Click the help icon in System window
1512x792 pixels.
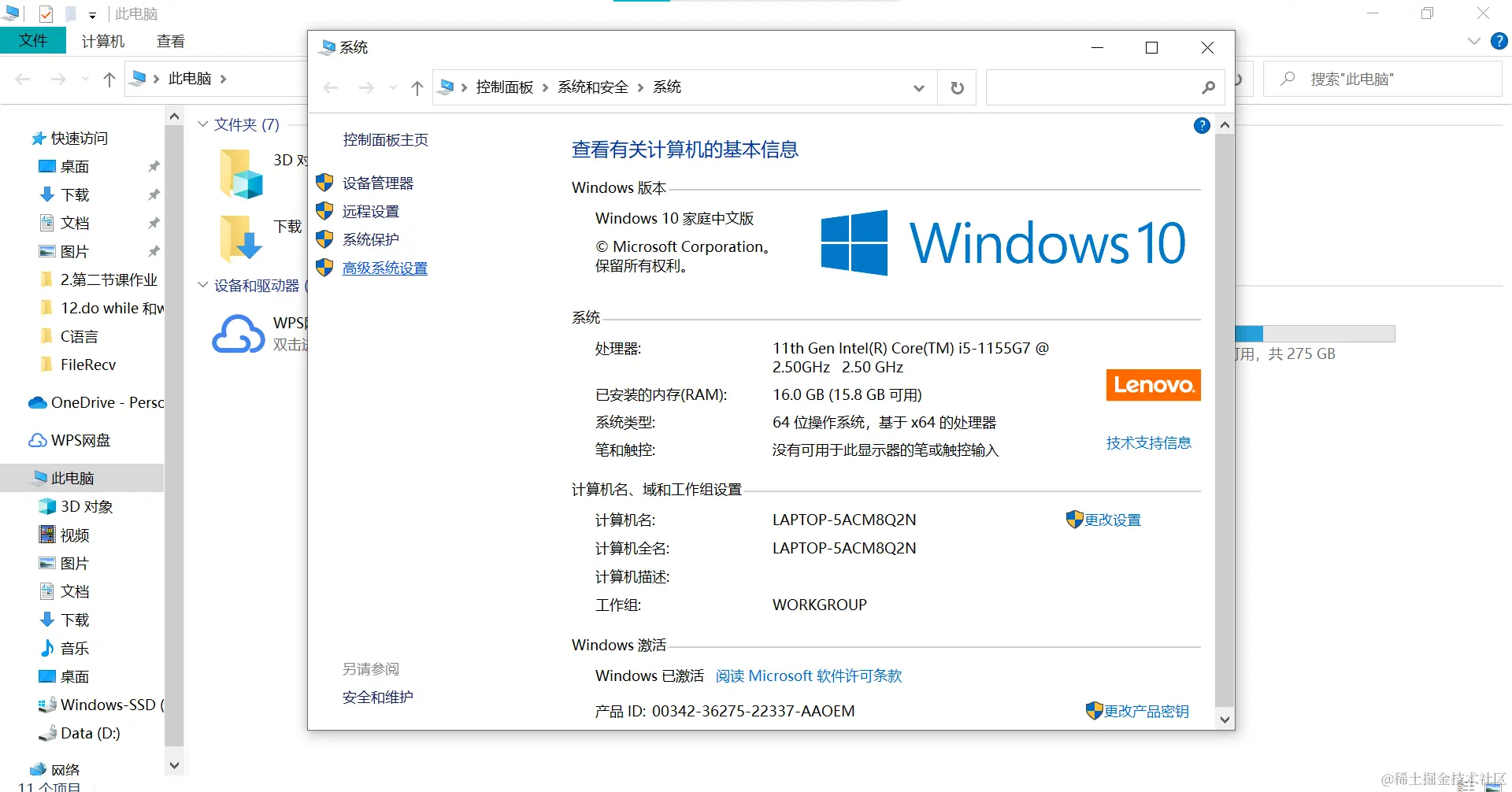click(x=1202, y=126)
